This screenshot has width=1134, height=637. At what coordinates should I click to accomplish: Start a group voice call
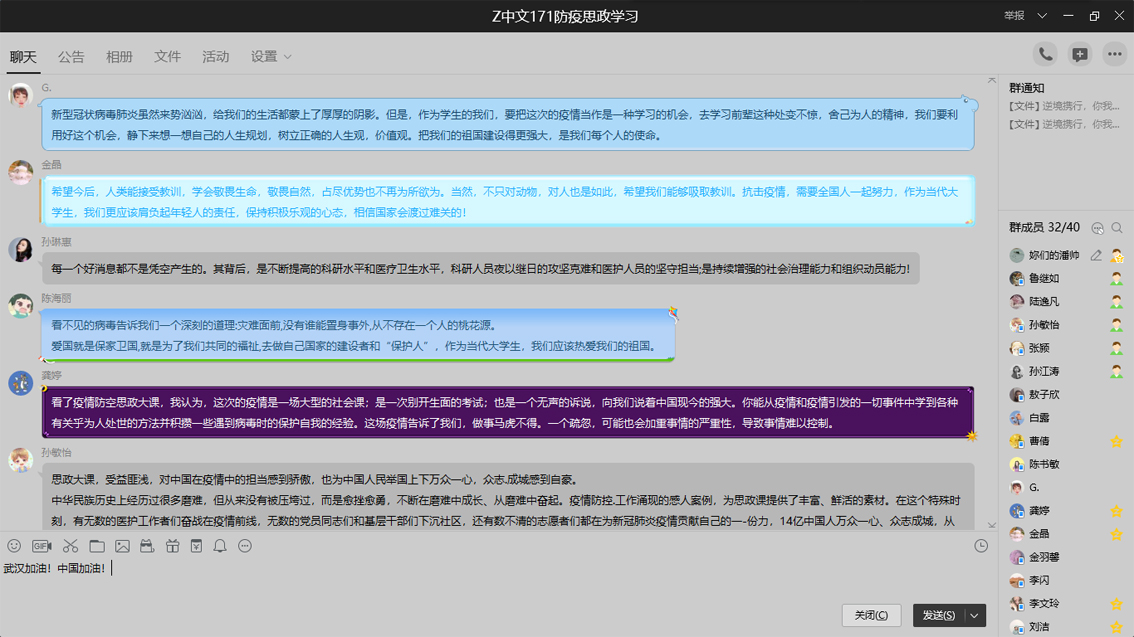tap(1045, 55)
